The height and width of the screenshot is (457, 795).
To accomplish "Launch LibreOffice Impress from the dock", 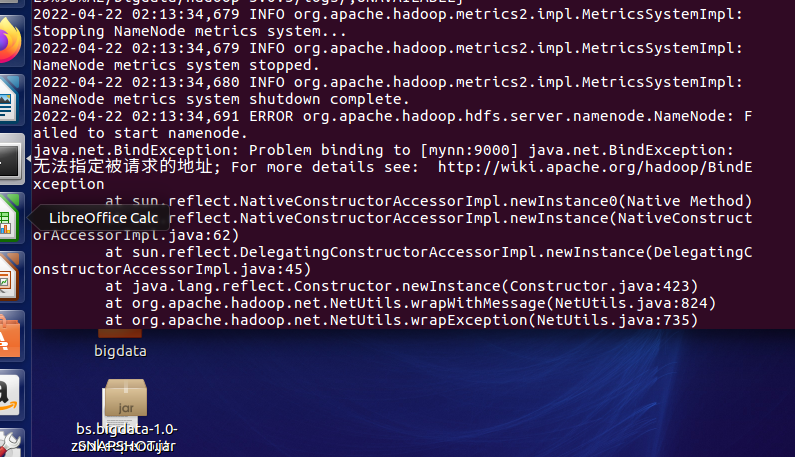I will click(9, 275).
